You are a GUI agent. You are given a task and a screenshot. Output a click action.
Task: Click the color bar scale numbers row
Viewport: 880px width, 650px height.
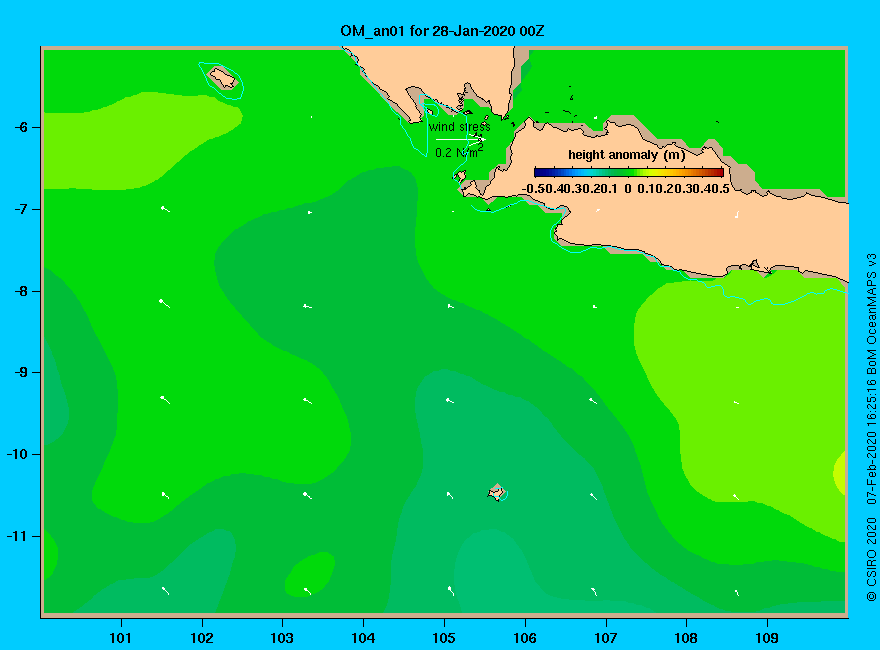[x=626, y=189]
